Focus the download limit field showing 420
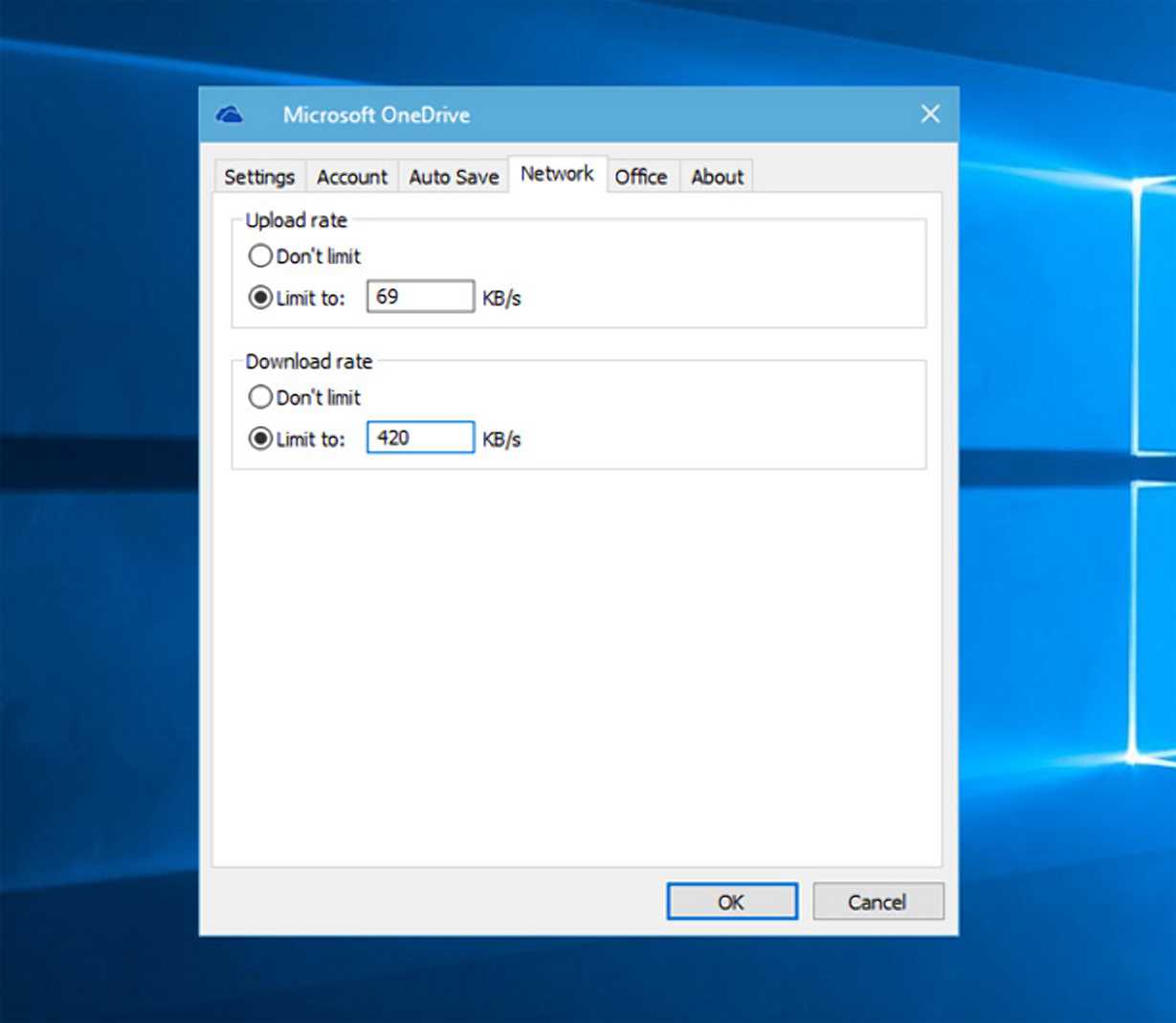 [420, 438]
